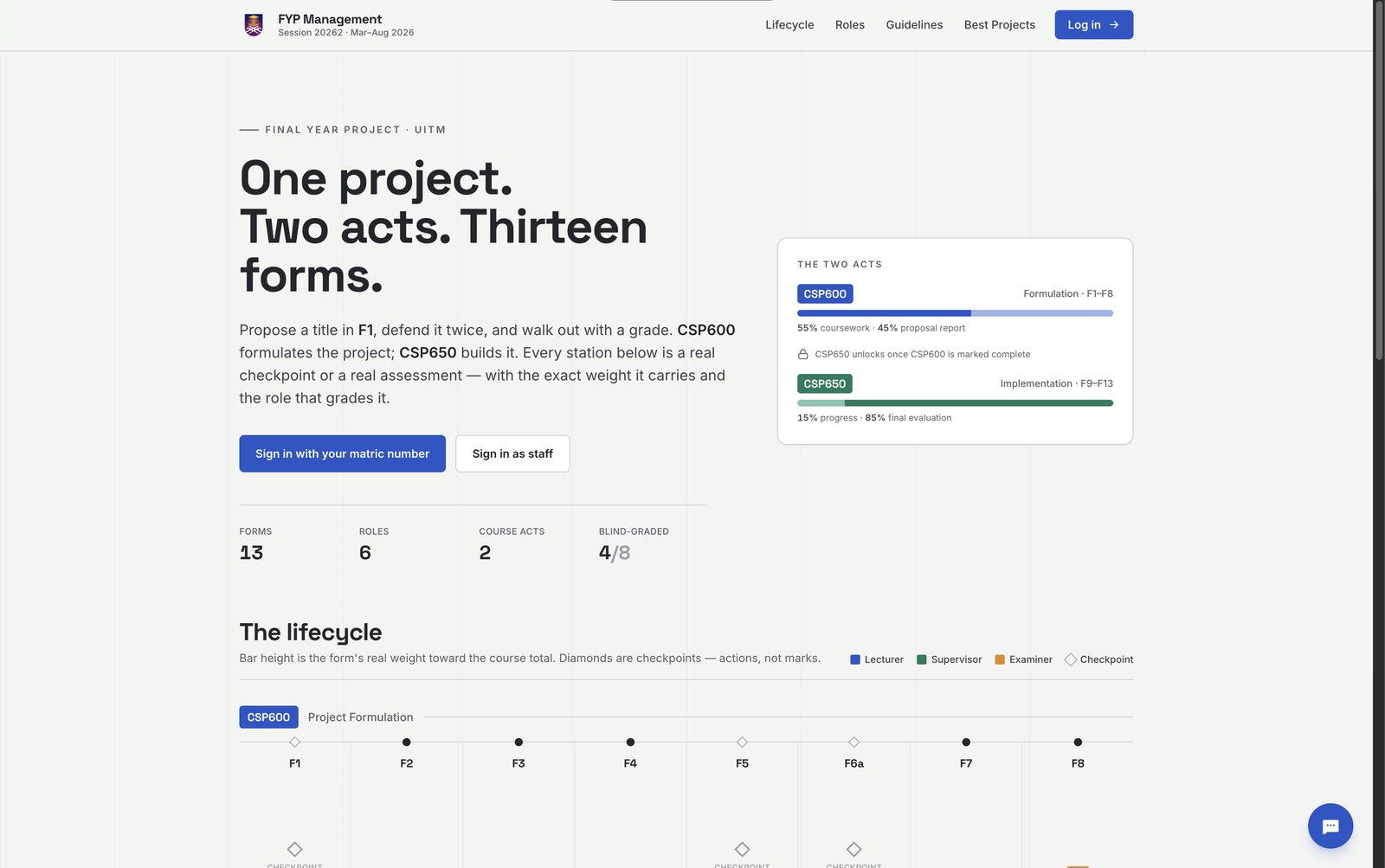The height and width of the screenshot is (868, 1385).
Task: Click the green Supervisor legend swatch
Action: point(922,659)
